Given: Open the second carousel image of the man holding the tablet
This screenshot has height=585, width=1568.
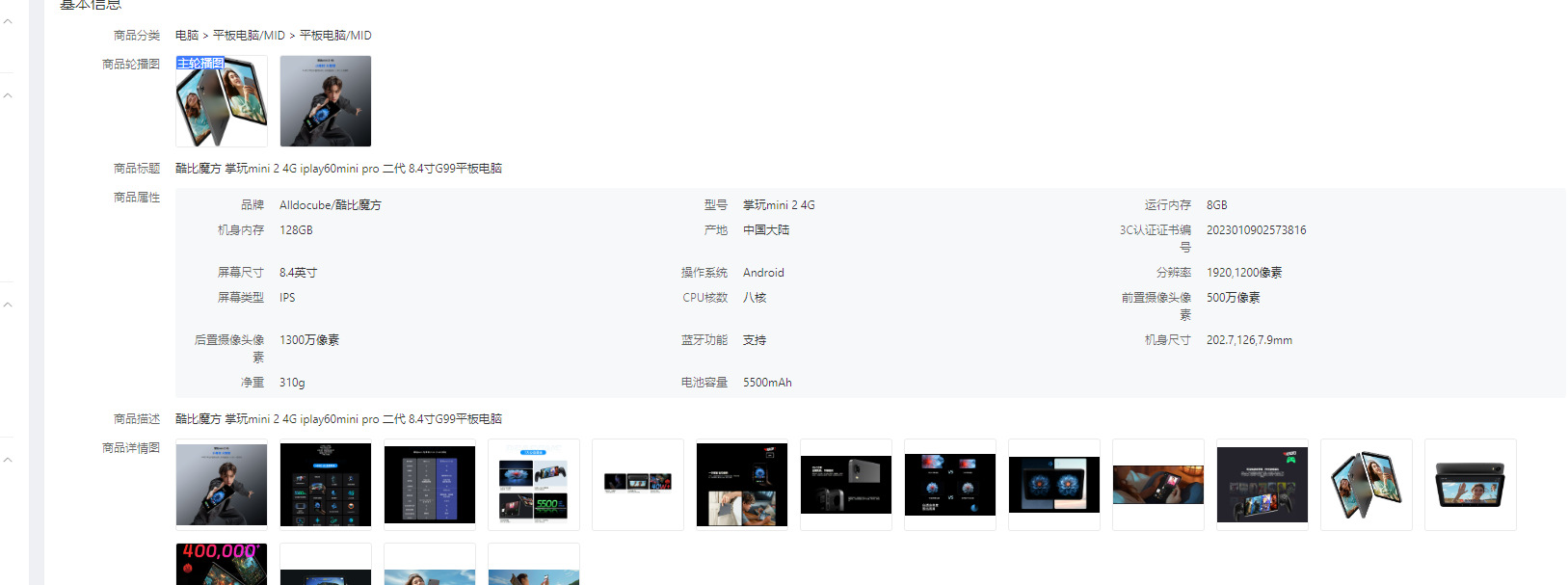Looking at the screenshot, I should pos(326,101).
